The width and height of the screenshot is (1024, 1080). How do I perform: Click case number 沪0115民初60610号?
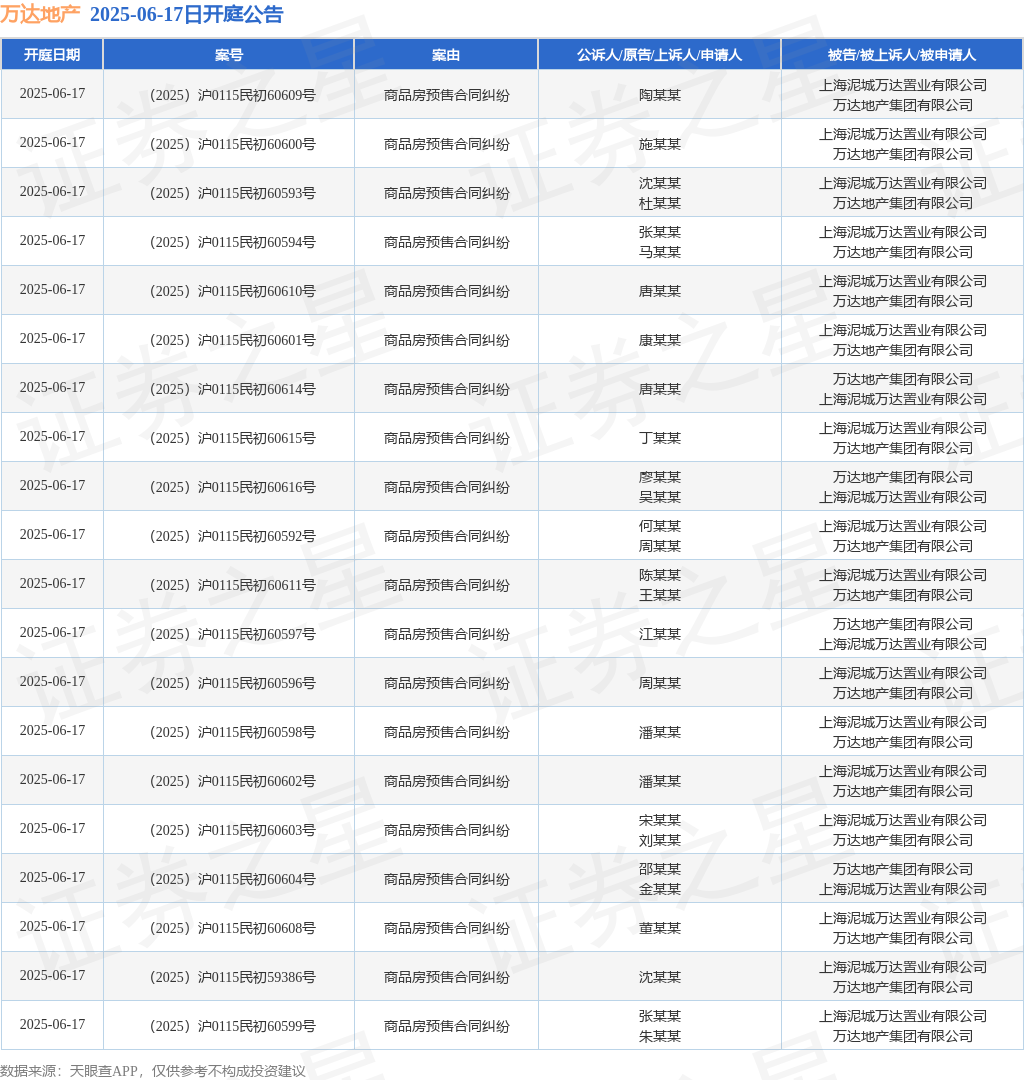click(x=233, y=291)
